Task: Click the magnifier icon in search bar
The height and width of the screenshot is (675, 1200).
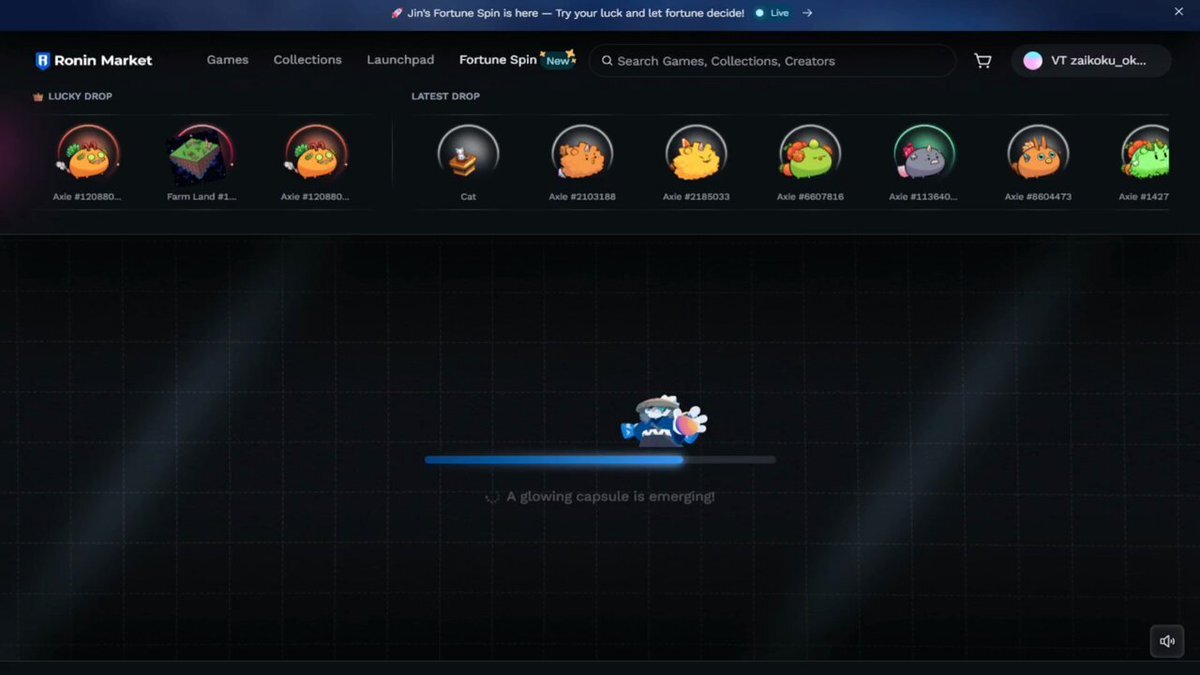Action: click(x=606, y=61)
